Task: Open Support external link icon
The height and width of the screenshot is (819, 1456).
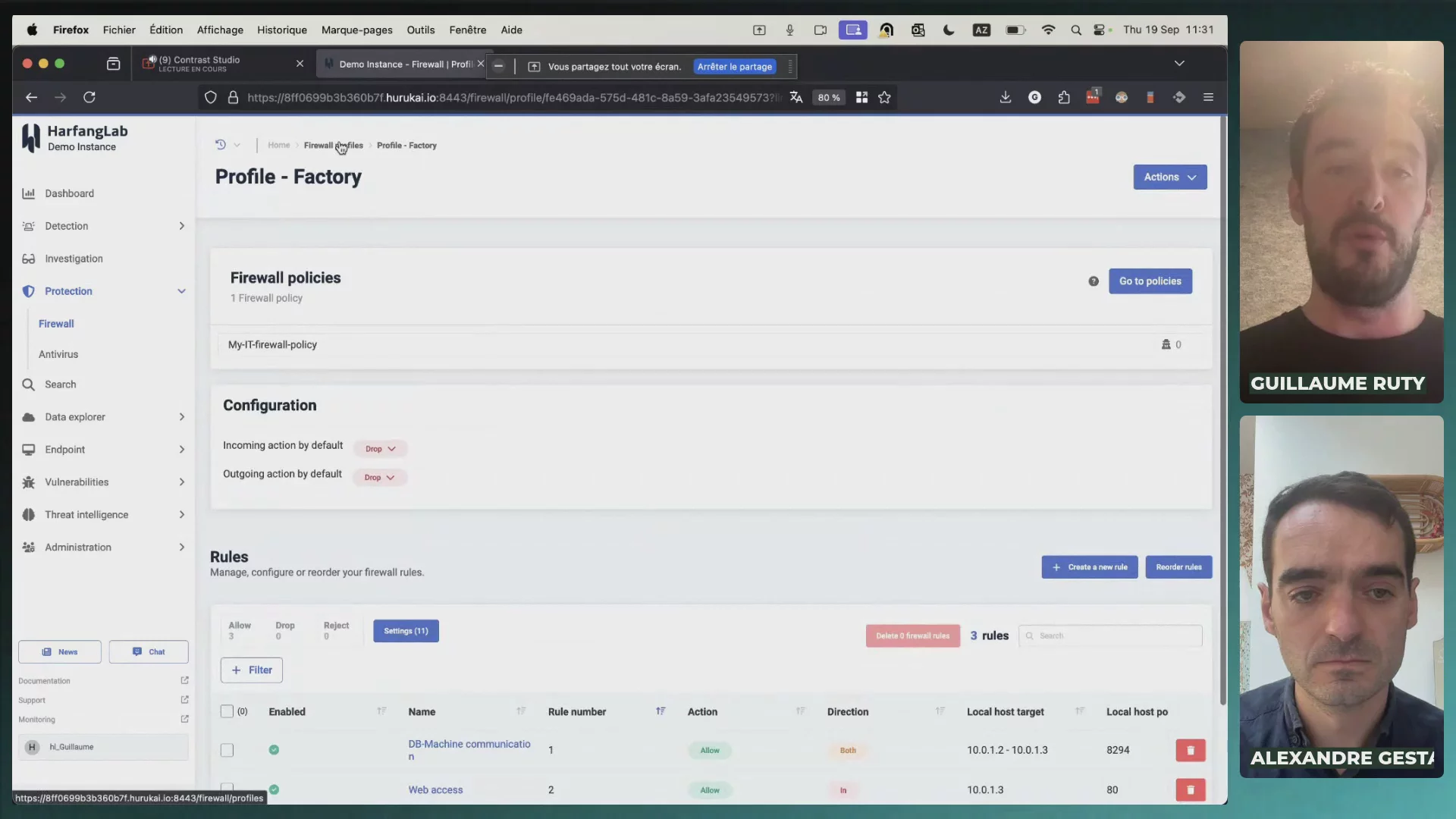Action: tap(184, 699)
